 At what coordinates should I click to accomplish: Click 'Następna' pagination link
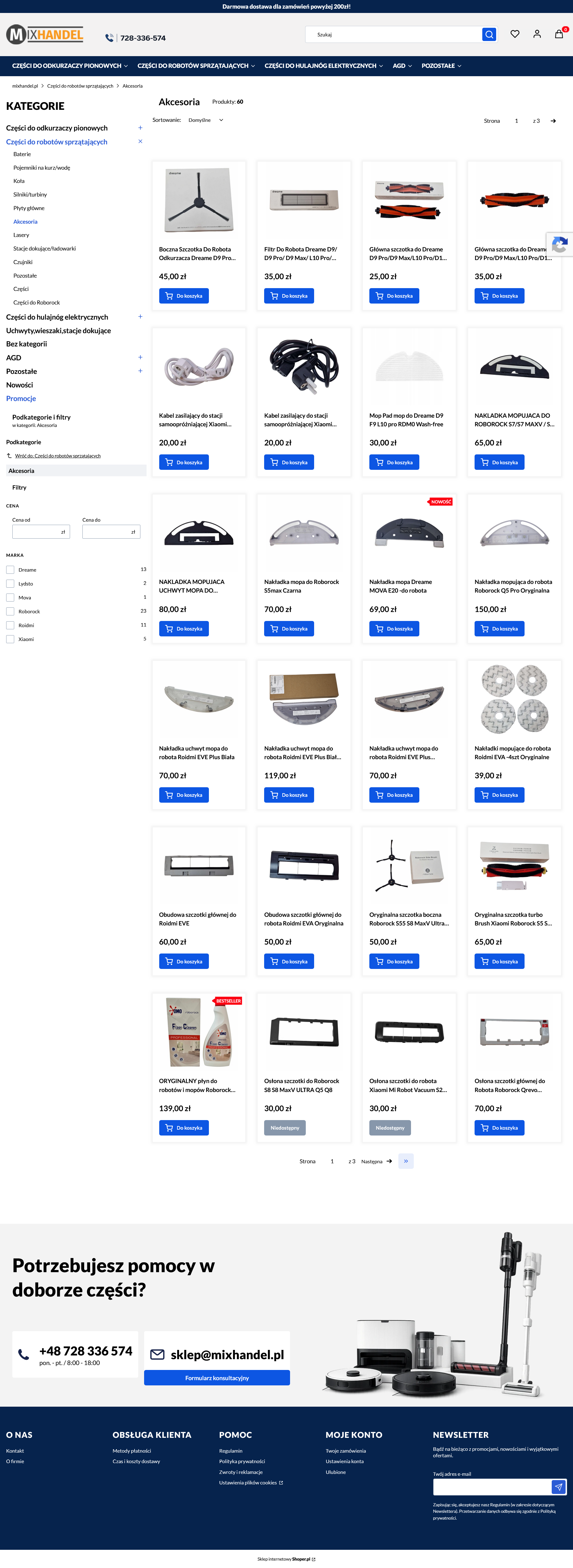[x=376, y=1161]
